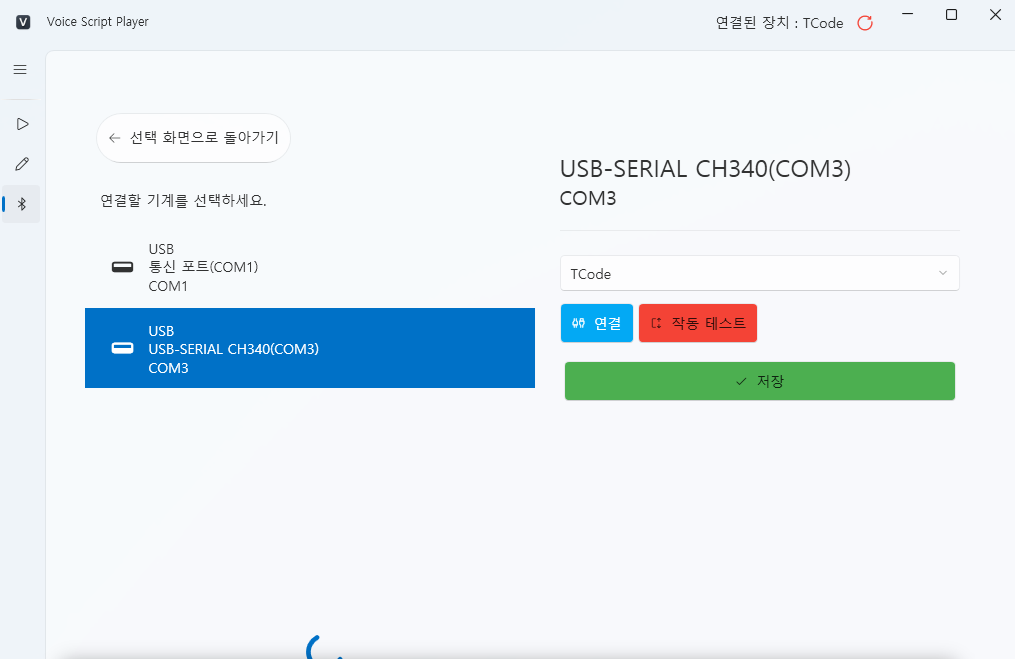Maximize the Voice Script Player window
The image size is (1015, 659).
pyautogui.click(x=951, y=15)
